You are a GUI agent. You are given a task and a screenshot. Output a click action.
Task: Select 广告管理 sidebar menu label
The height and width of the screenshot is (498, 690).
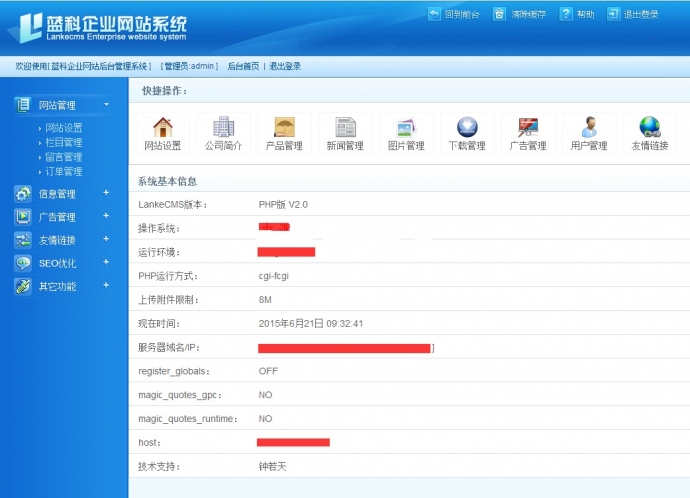(x=57, y=217)
